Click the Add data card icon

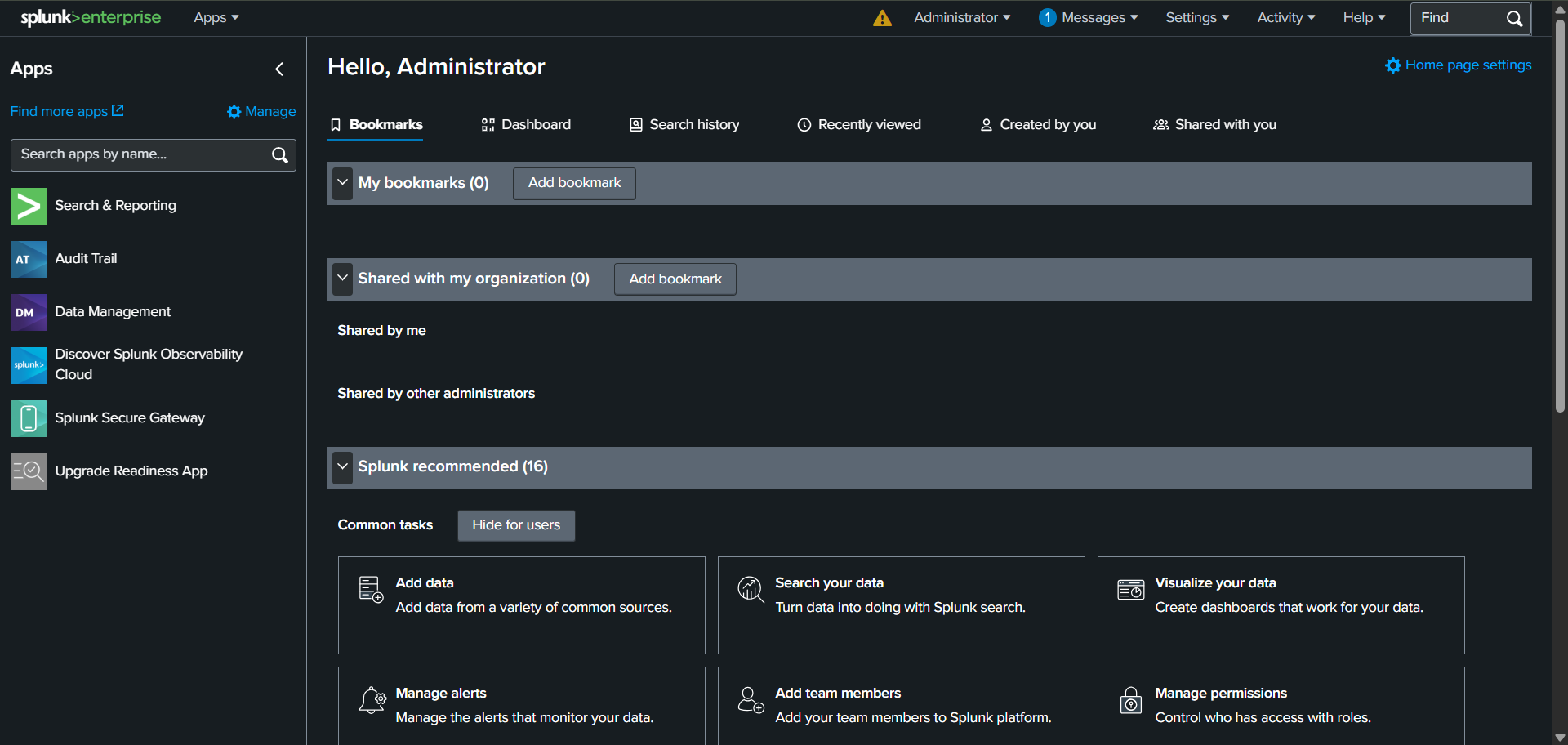tap(371, 589)
